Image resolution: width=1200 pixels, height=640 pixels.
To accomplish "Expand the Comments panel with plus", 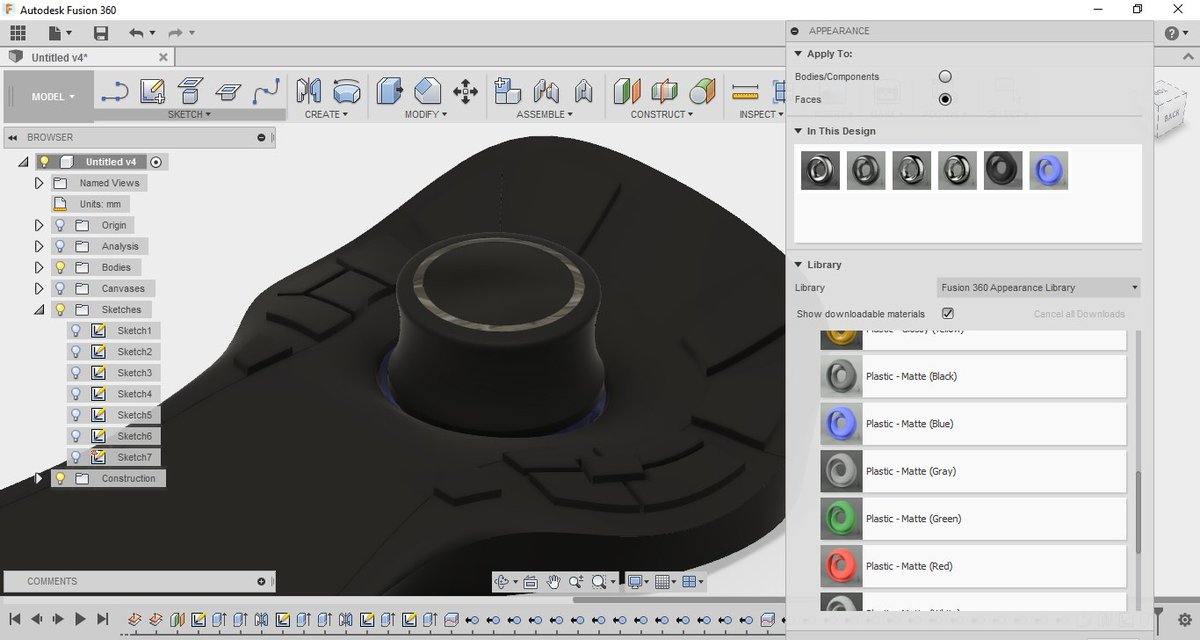I will click(262, 581).
